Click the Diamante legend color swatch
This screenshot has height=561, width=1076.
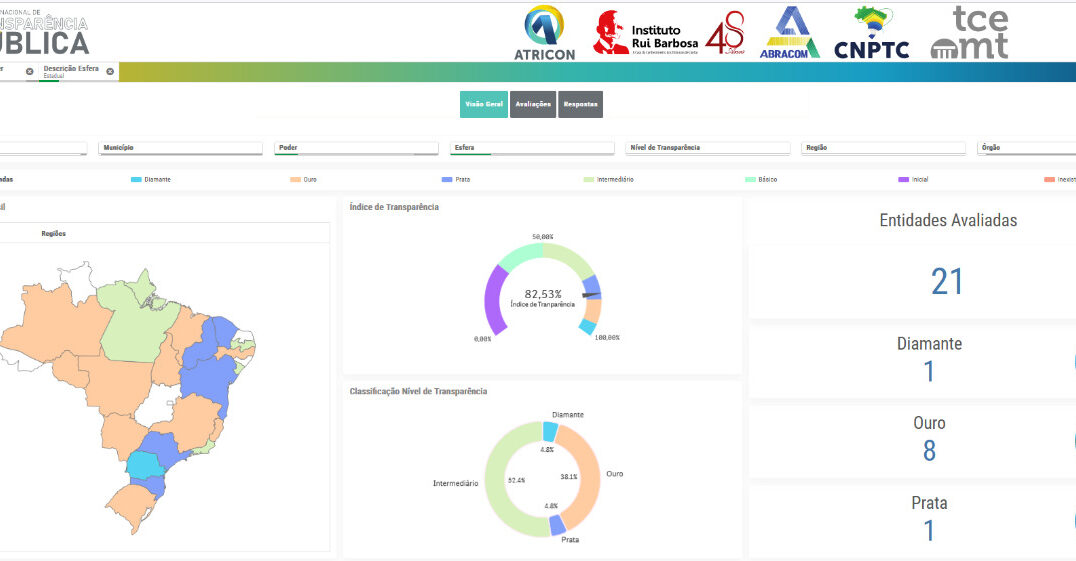[136, 180]
